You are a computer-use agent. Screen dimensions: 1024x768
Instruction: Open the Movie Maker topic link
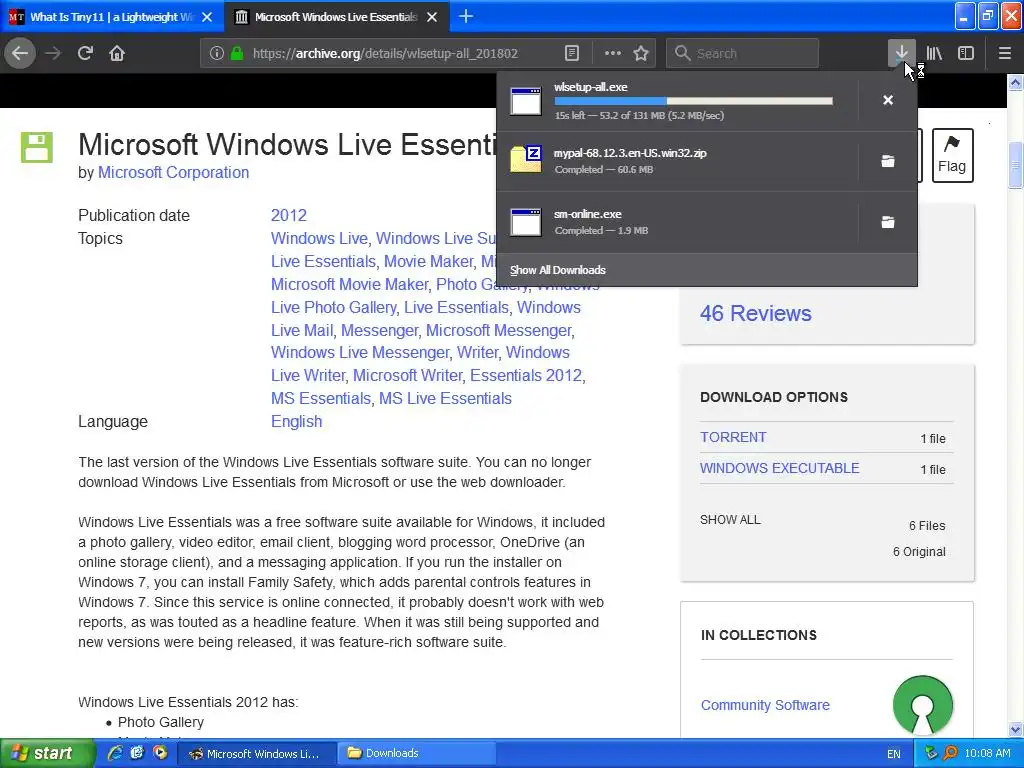pos(428,261)
